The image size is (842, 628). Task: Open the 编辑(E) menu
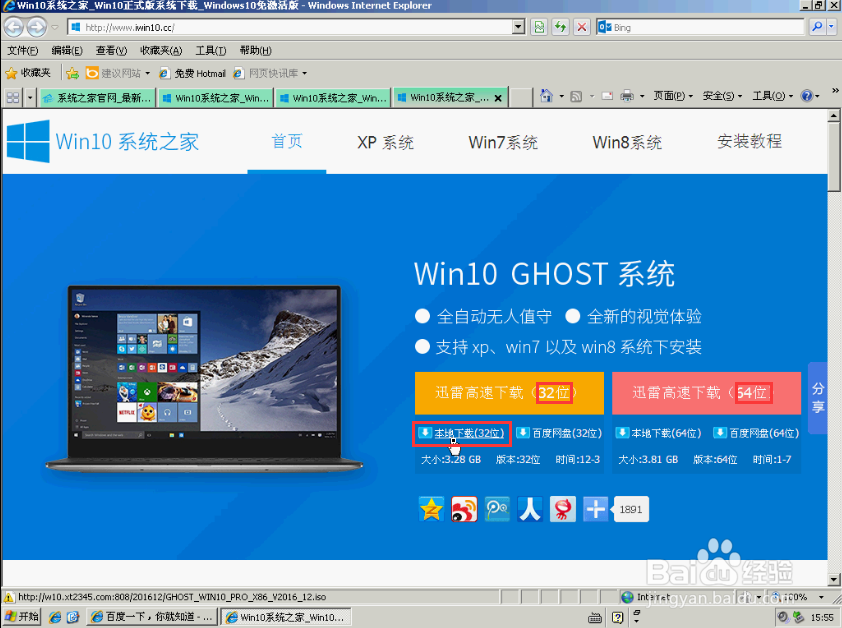[x=67, y=50]
